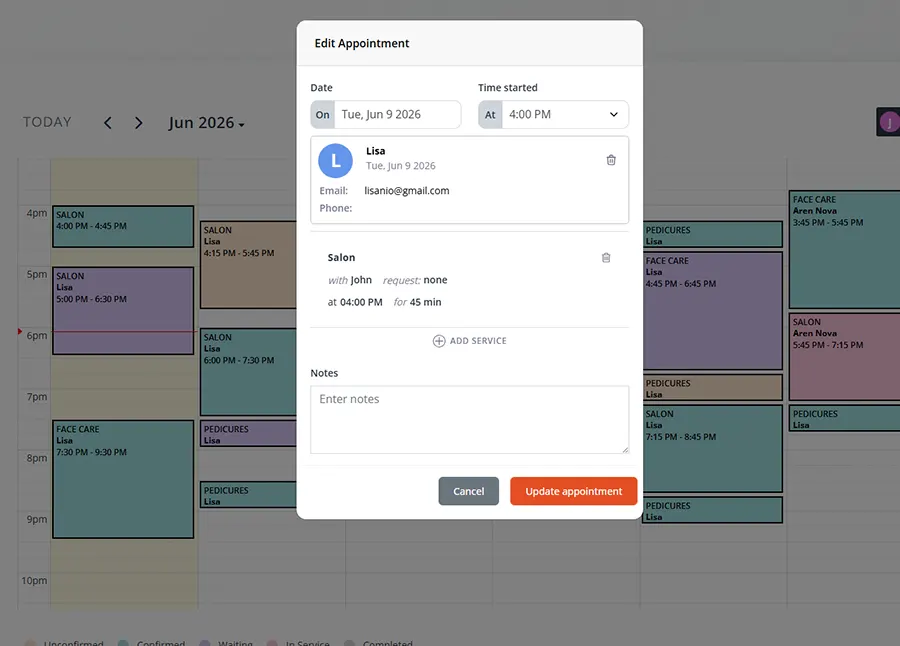The width and height of the screenshot is (900, 646).
Task: Remove Salon service with trash icon
Action: [606, 258]
